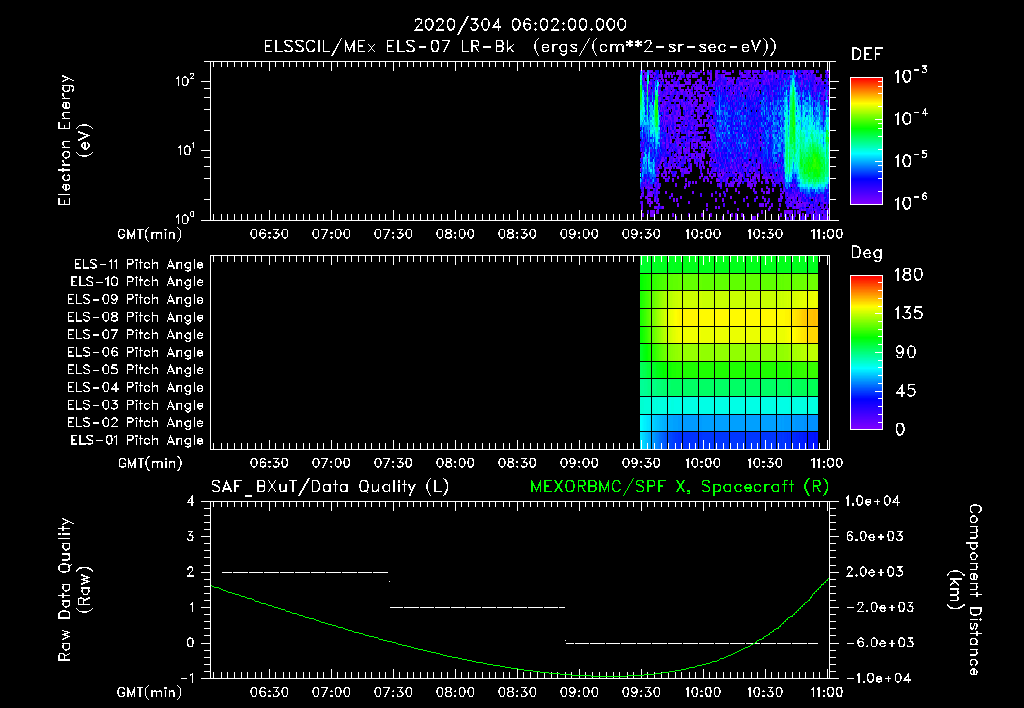Screen dimensions: 1024x708
Task: Click the ELS-03 Pitch Angle row label
Action: click(x=136, y=406)
